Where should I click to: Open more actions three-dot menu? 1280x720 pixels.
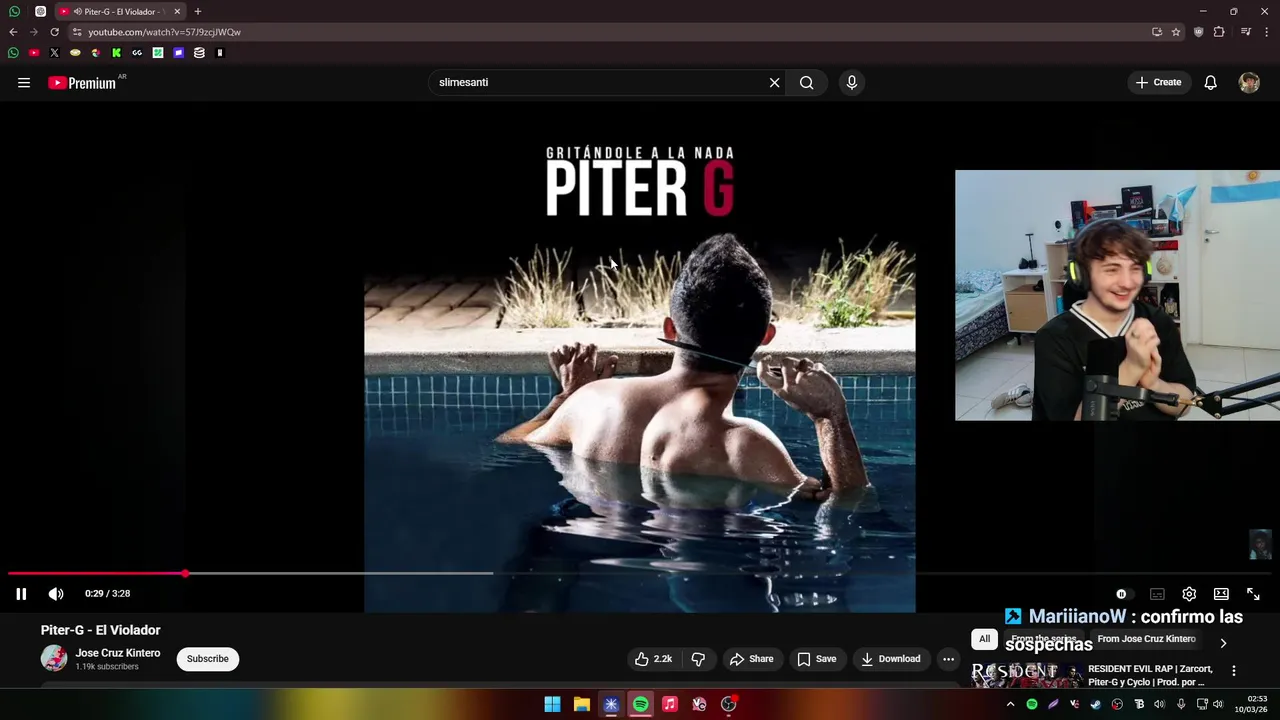[948, 659]
